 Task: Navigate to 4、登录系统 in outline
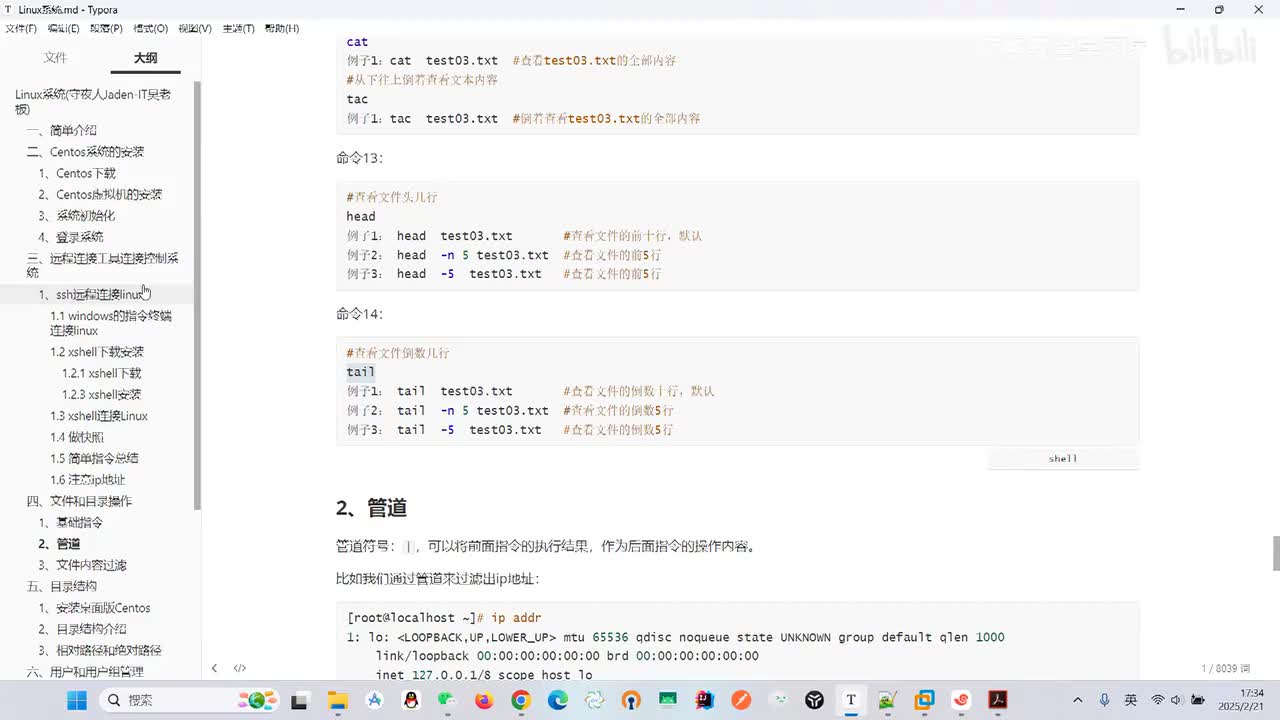tap(71, 237)
